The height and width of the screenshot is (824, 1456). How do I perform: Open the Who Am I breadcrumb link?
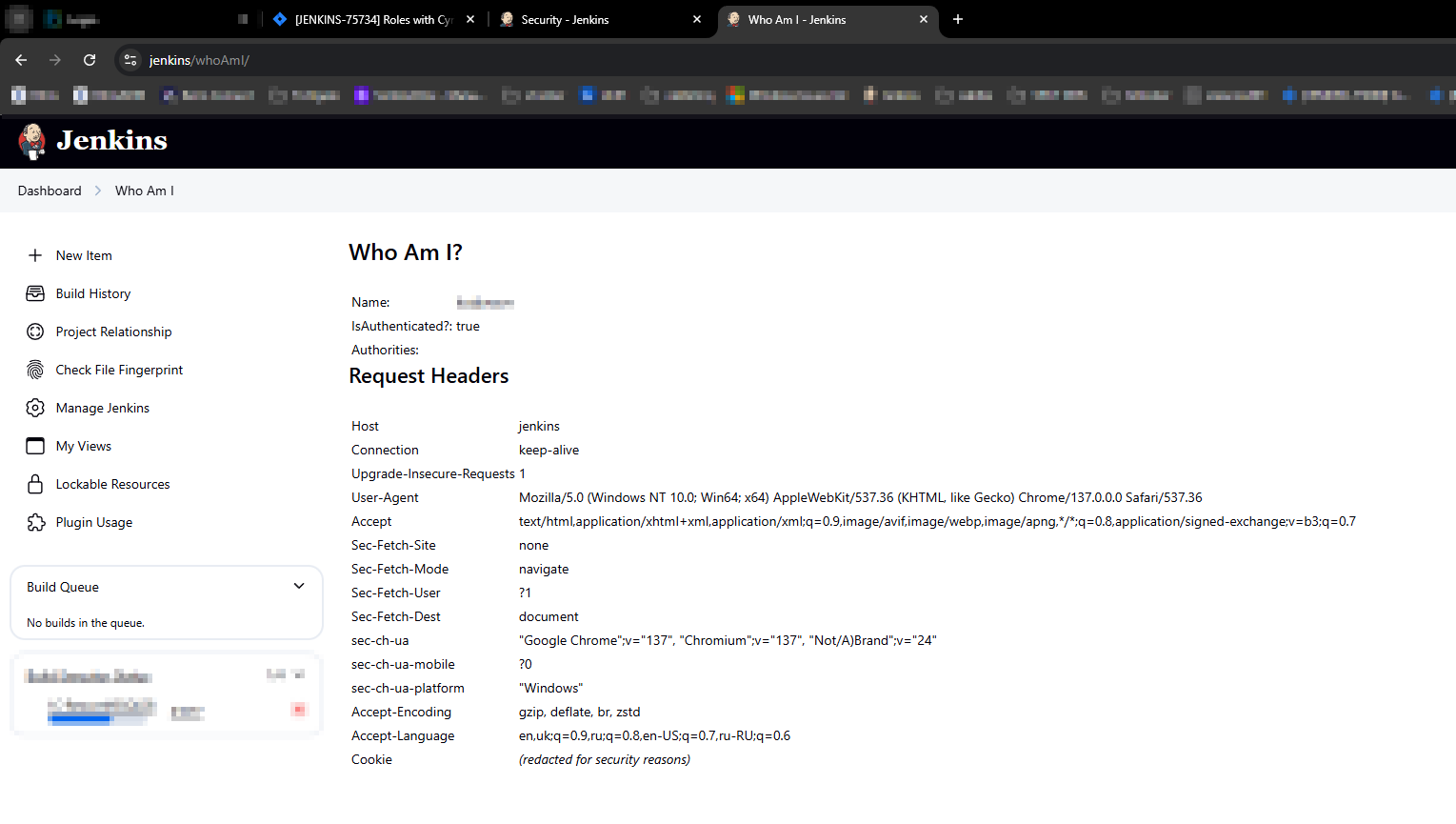[x=144, y=191]
